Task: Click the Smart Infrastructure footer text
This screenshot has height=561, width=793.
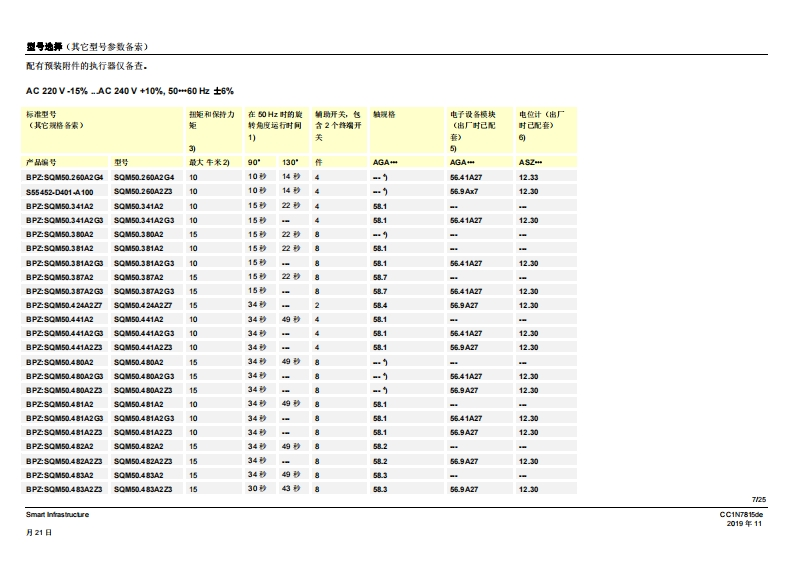Action: click(x=57, y=515)
